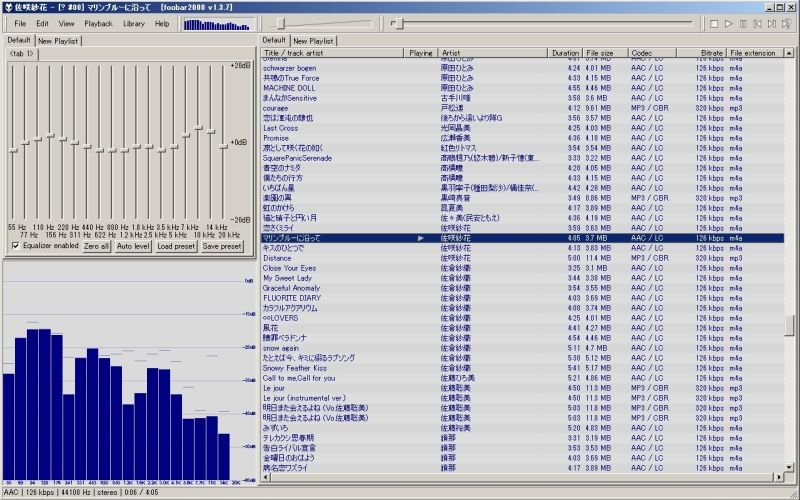Open the Library menu
This screenshot has height=500, width=800.
[134, 23]
